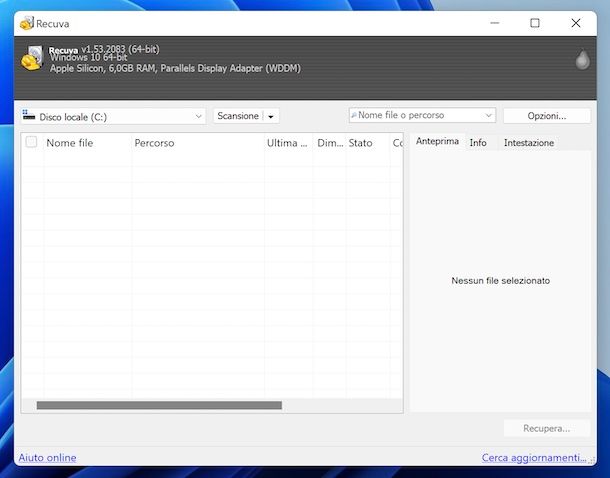Click the Recupera... button
The height and width of the screenshot is (478, 610).
[x=547, y=428]
